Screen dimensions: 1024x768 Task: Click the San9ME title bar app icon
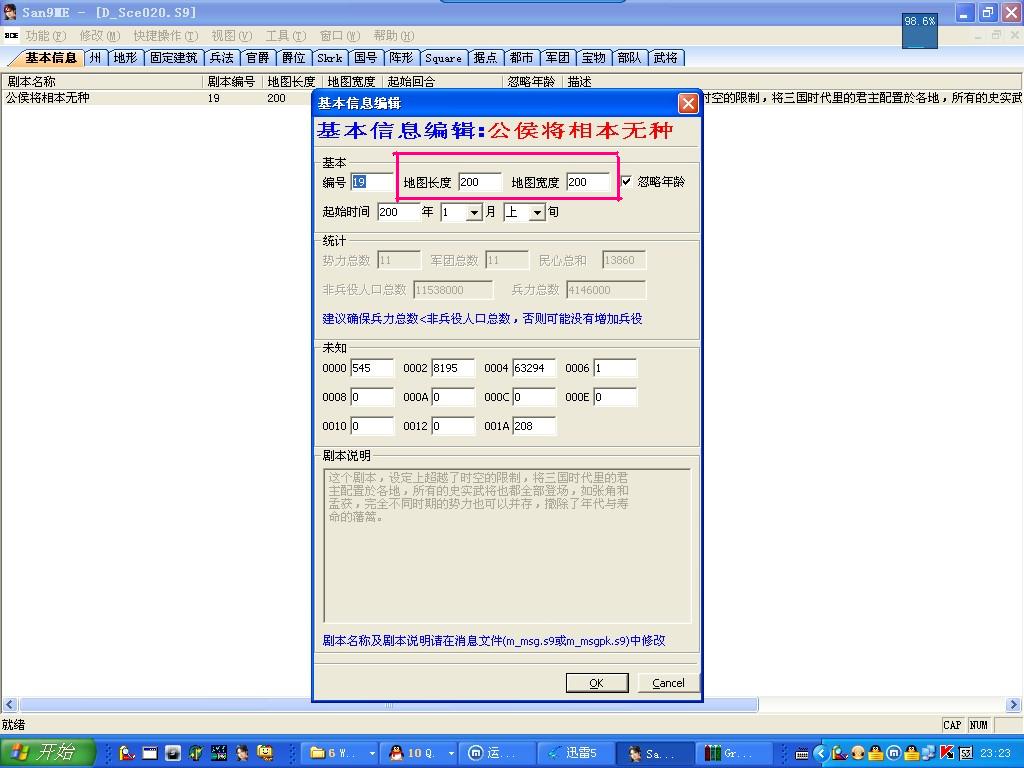pyautogui.click(x=10, y=13)
